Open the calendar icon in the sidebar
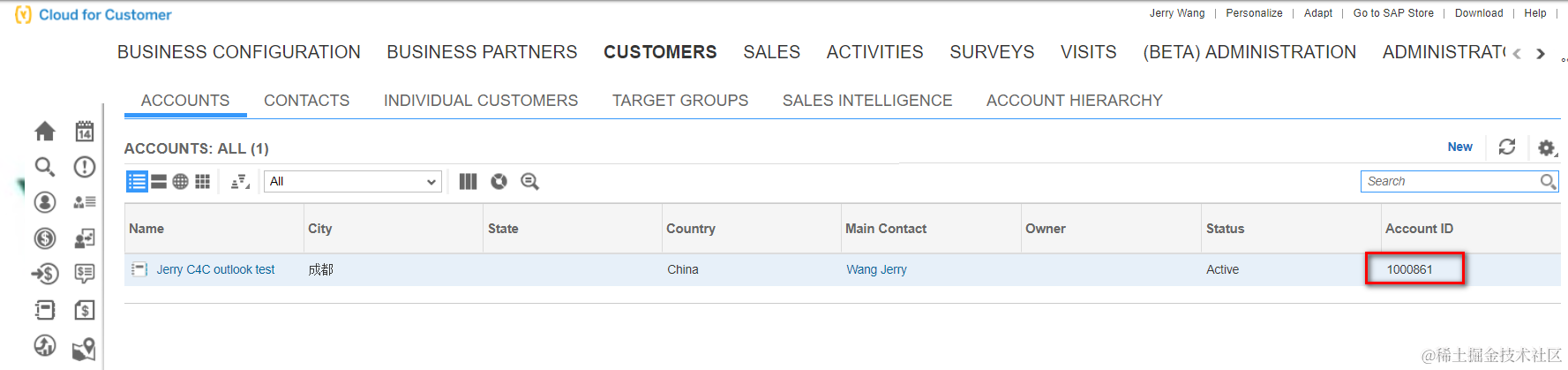Screen dimensions: 1568x370 click(85, 132)
